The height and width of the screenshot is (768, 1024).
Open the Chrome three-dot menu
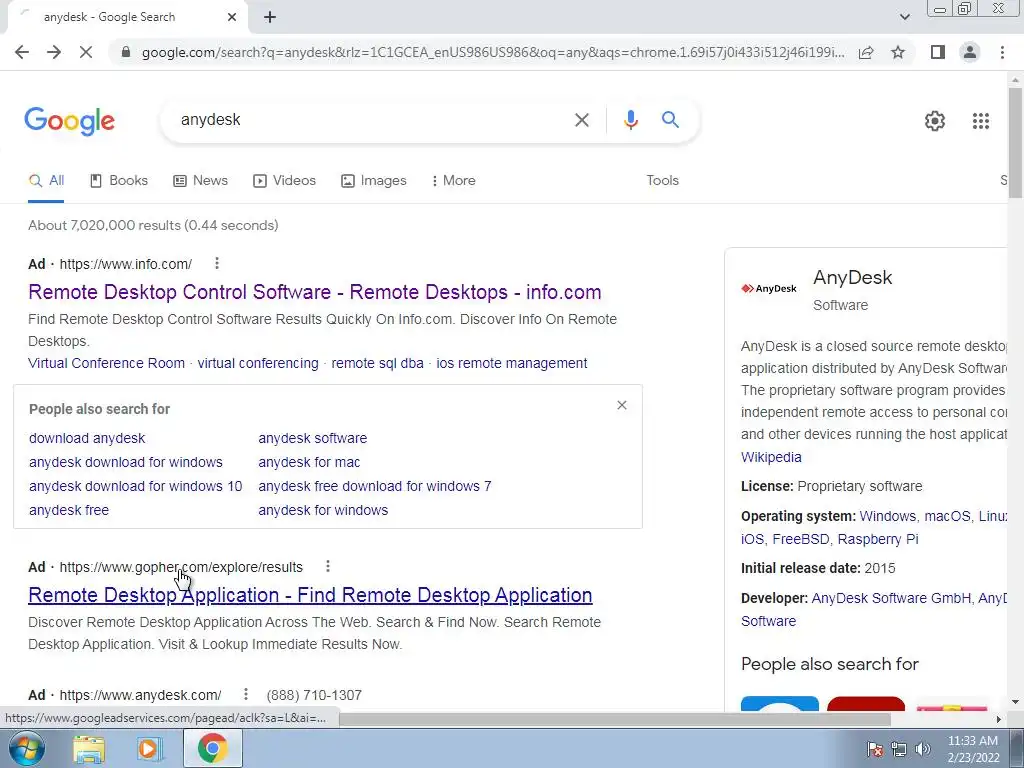1002,52
